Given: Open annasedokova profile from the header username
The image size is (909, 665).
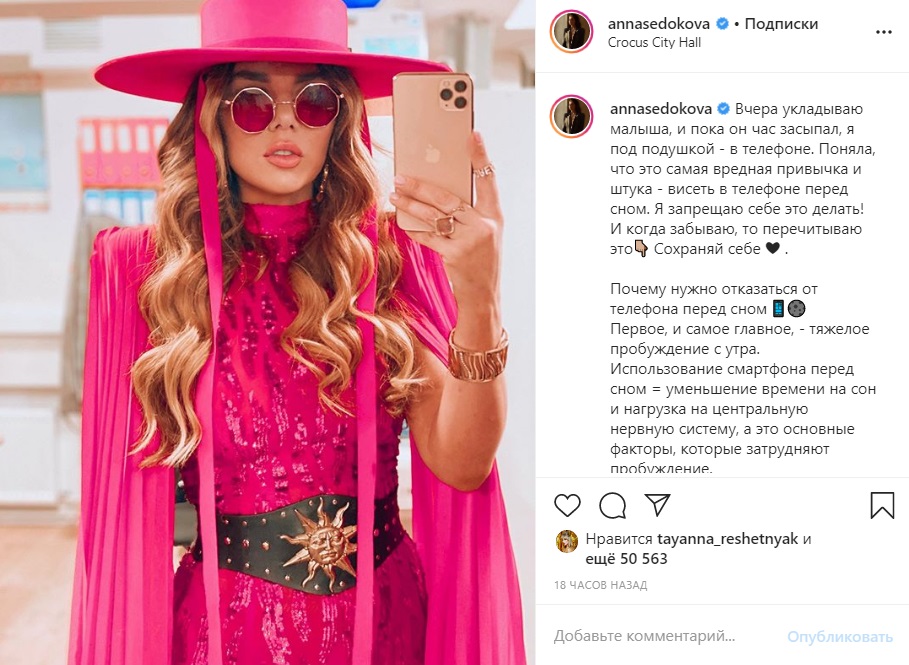Looking at the screenshot, I should point(659,24).
